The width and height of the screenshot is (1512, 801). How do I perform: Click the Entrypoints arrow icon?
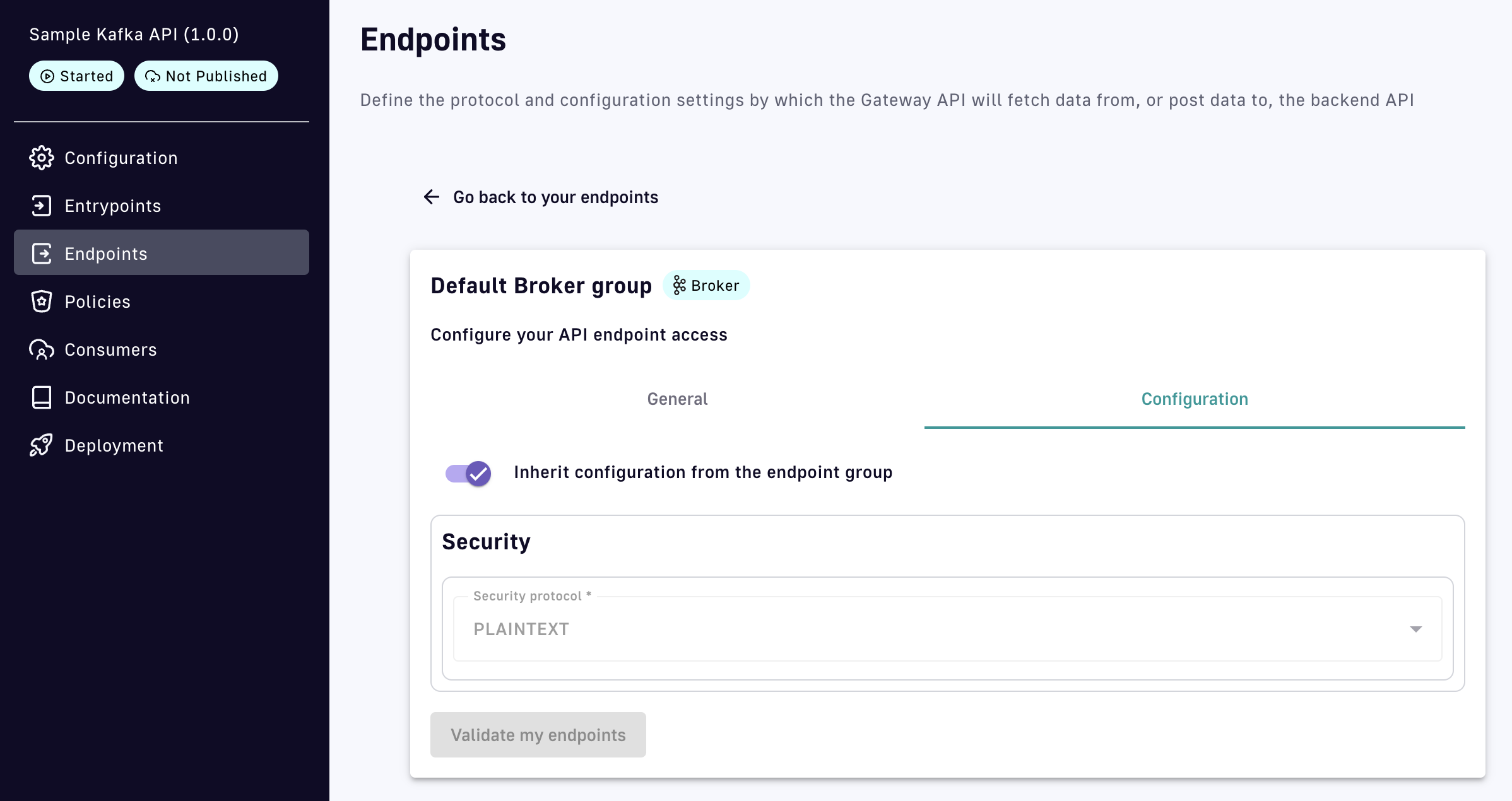(x=42, y=206)
